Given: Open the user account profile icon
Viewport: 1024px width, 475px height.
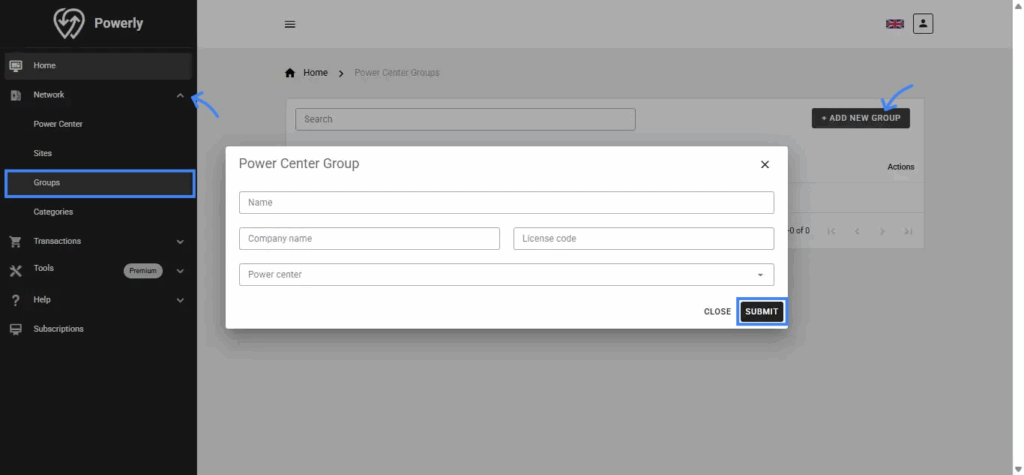Looking at the screenshot, I should [x=923, y=23].
